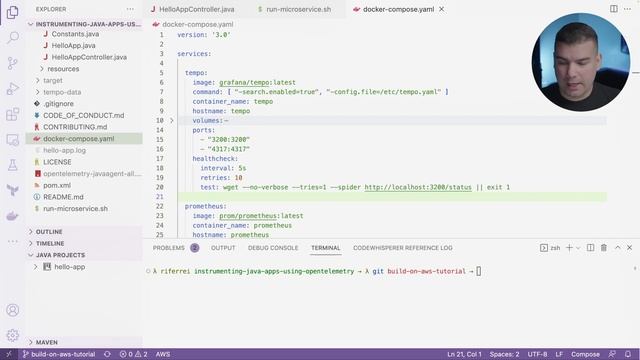Select zsh terminal shell label

tap(551, 248)
